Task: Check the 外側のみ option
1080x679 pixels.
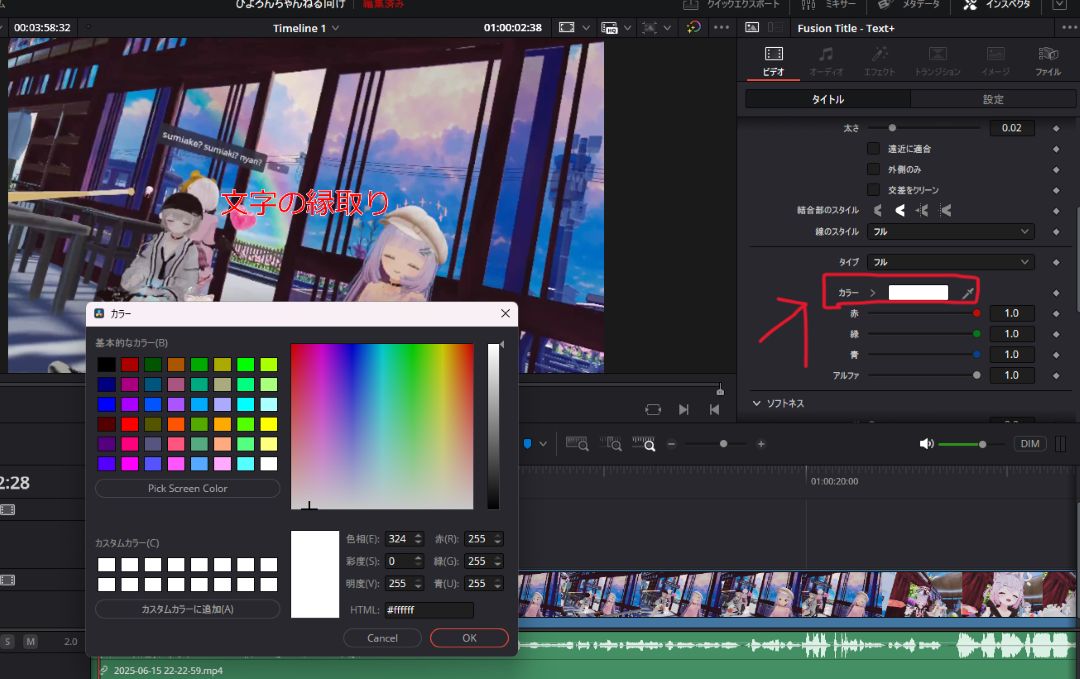Action: (x=873, y=169)
